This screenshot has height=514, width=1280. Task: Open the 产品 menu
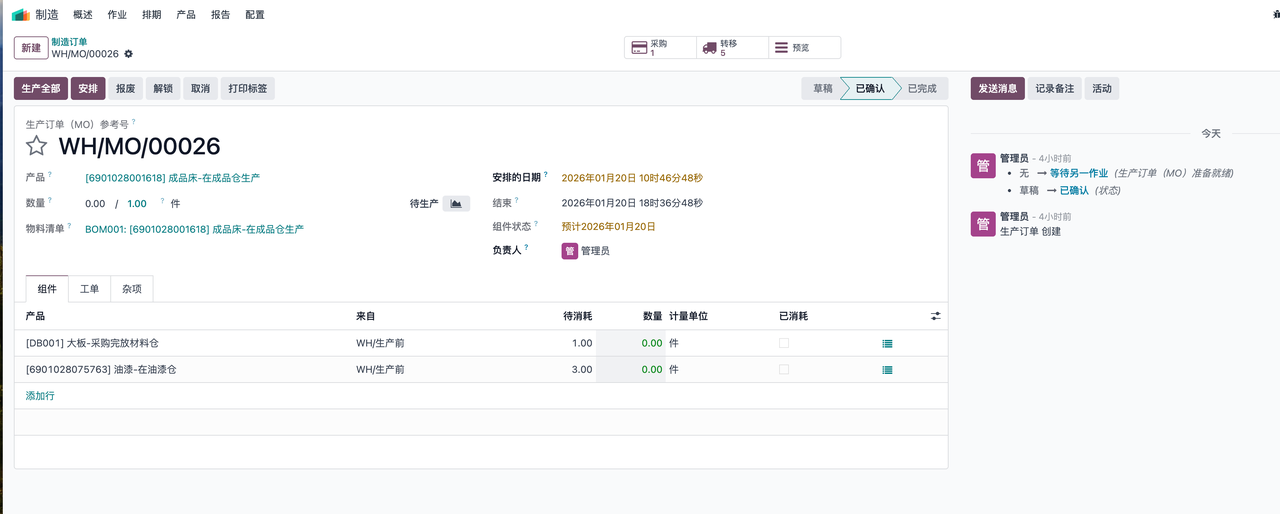pyautogui.click(x=186, y=15)
